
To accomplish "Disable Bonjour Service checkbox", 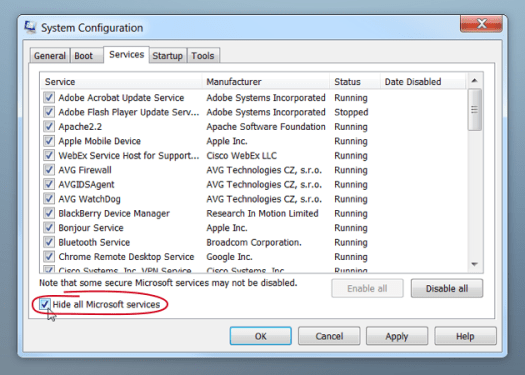I will [x=49, y=228].
